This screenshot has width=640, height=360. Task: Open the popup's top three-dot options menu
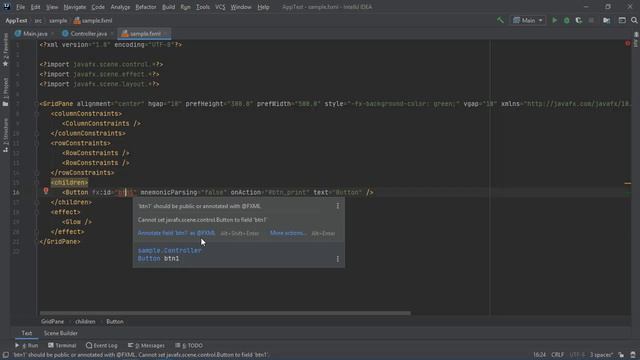point(338,206)
